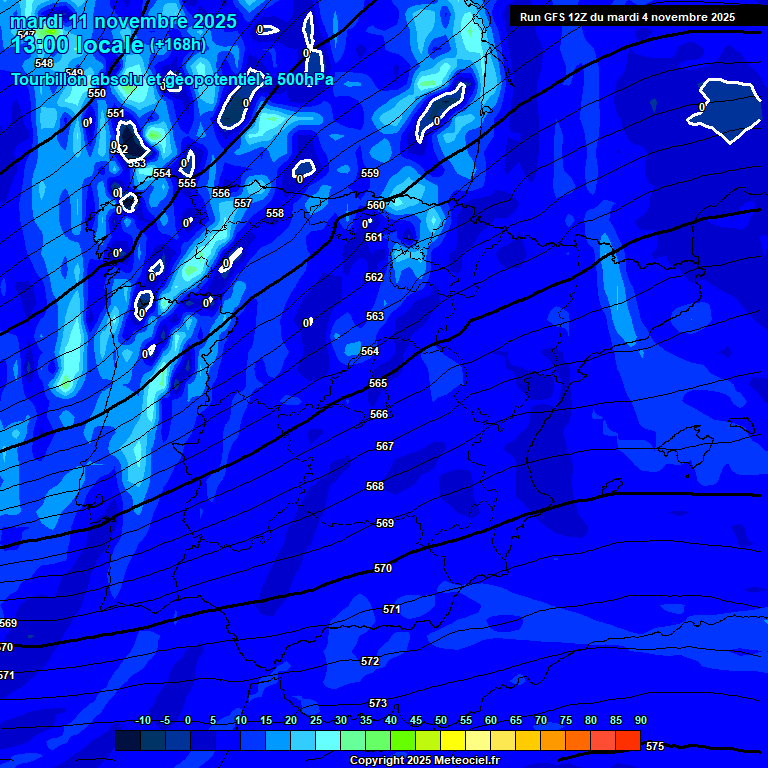Click the (+168h) forecast offset label

(x=178, y=45)
